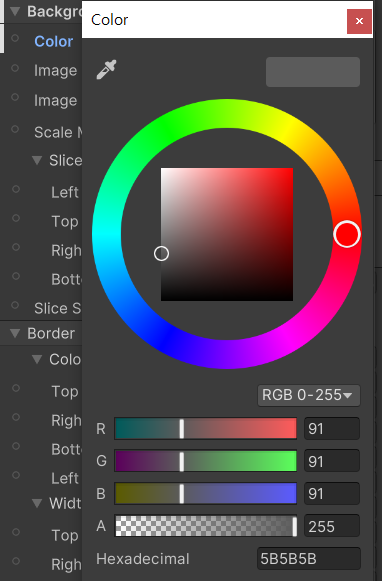The height and width of the screenshot is (581, 382).
Task: Select the Background Color property label
Action: (x=54, y=41)
